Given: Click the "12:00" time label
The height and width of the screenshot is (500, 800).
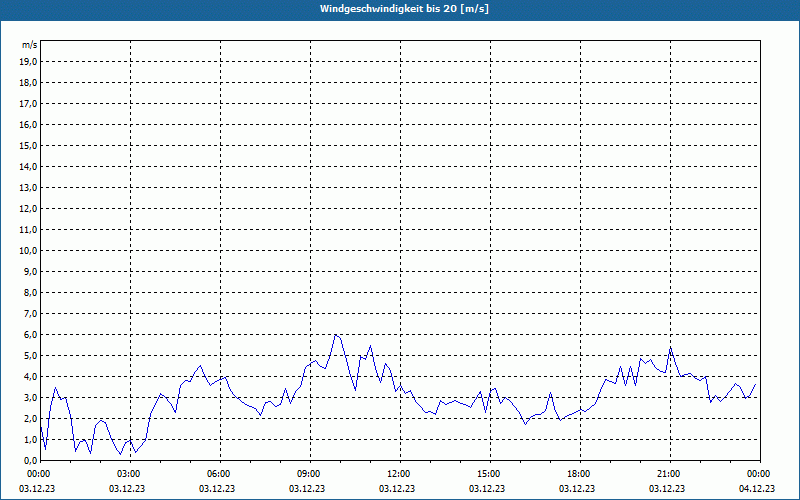Looking at the screenshot, I should click(399, 474).
